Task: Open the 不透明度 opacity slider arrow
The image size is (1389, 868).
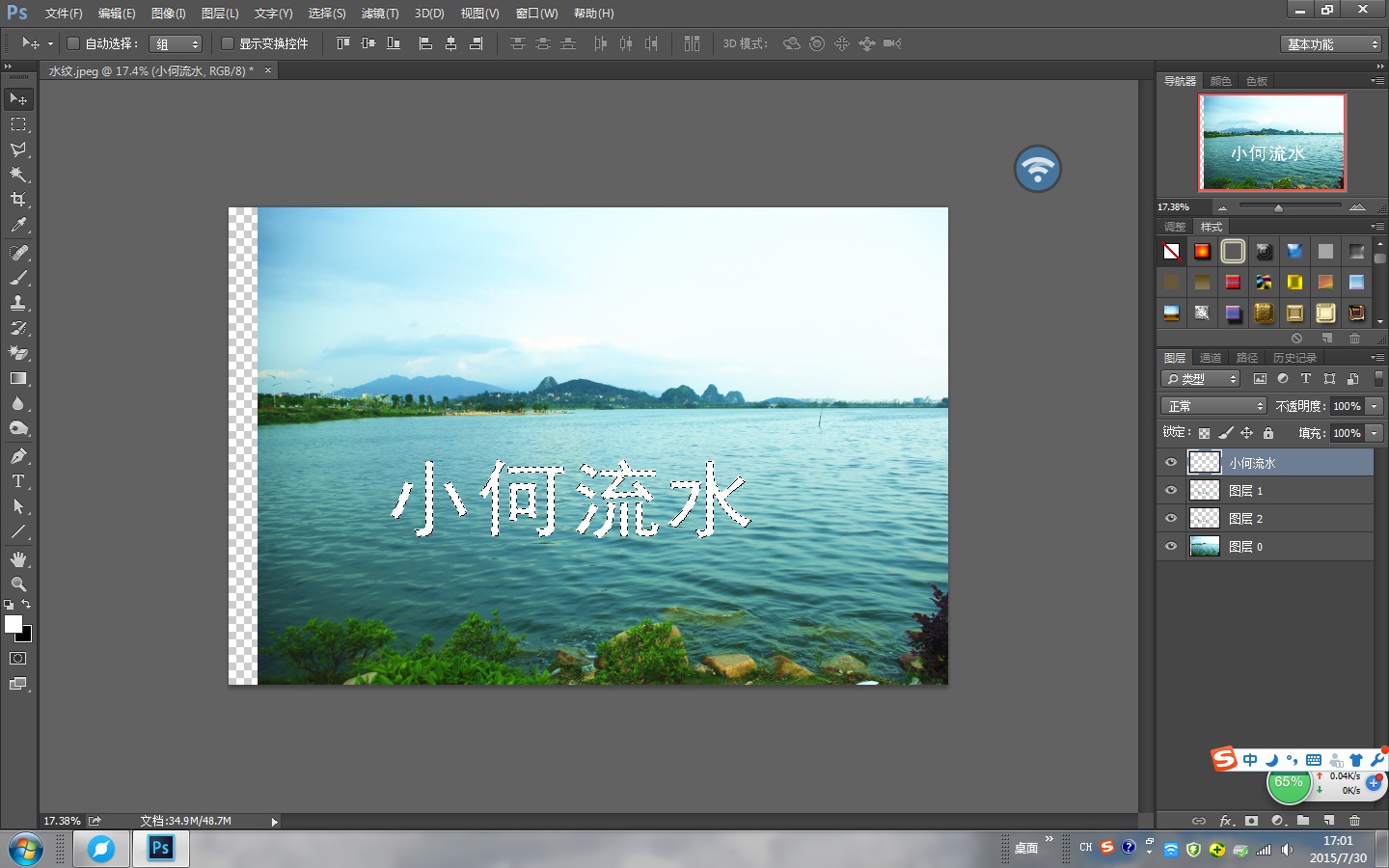Action: pos(1375,406)
